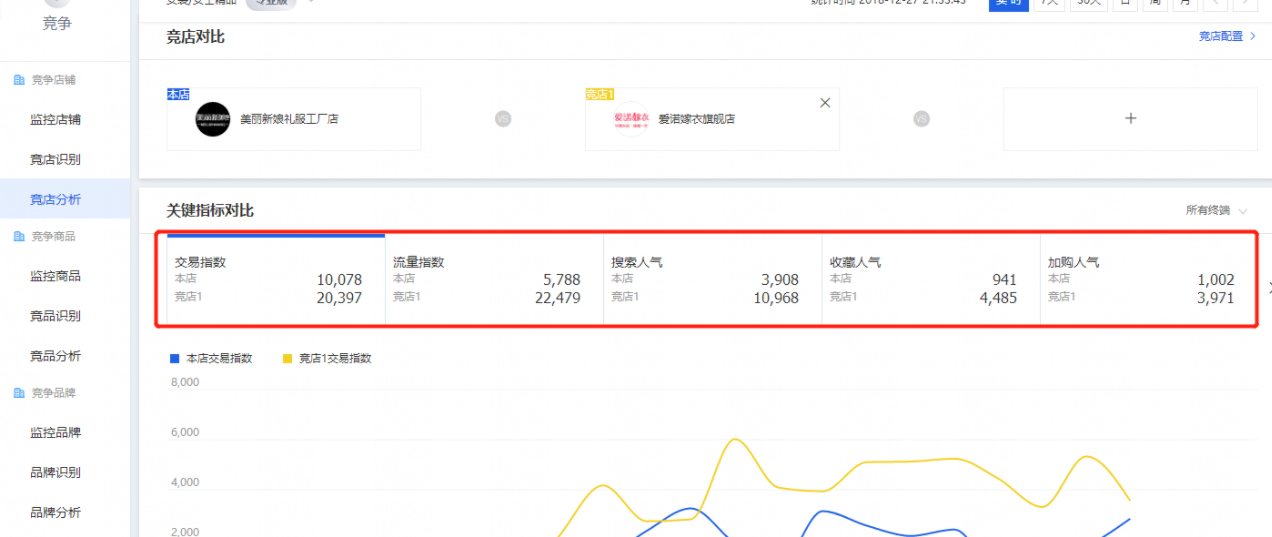The image size is (1272, 537).
Task: Click the 爱诺嫁衣旗舰店 shop name
Action: click(696, 119)
